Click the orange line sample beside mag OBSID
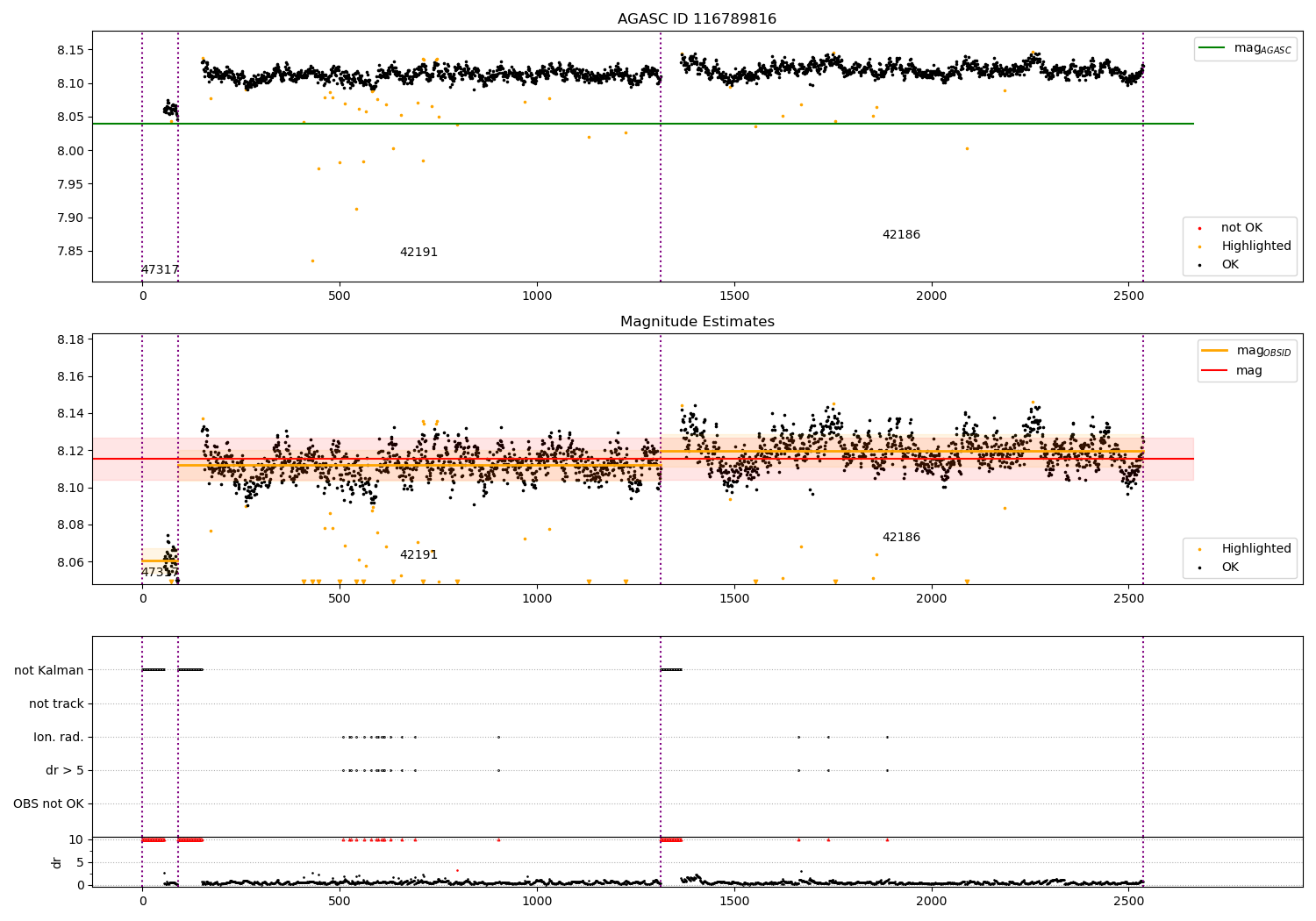The width and height of the screenshot is (1316, 921). coord(1214,351)
